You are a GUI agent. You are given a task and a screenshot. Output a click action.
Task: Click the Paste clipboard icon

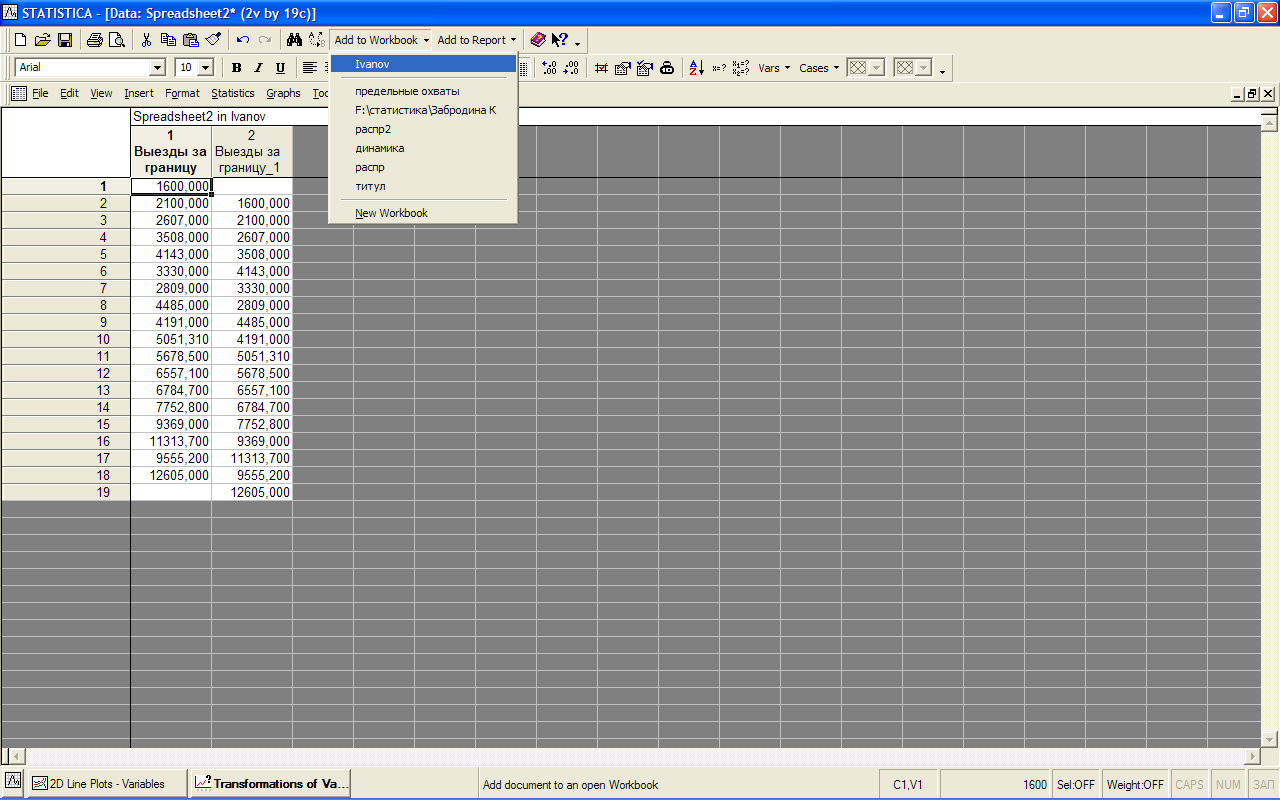click(x=190, y=40)
